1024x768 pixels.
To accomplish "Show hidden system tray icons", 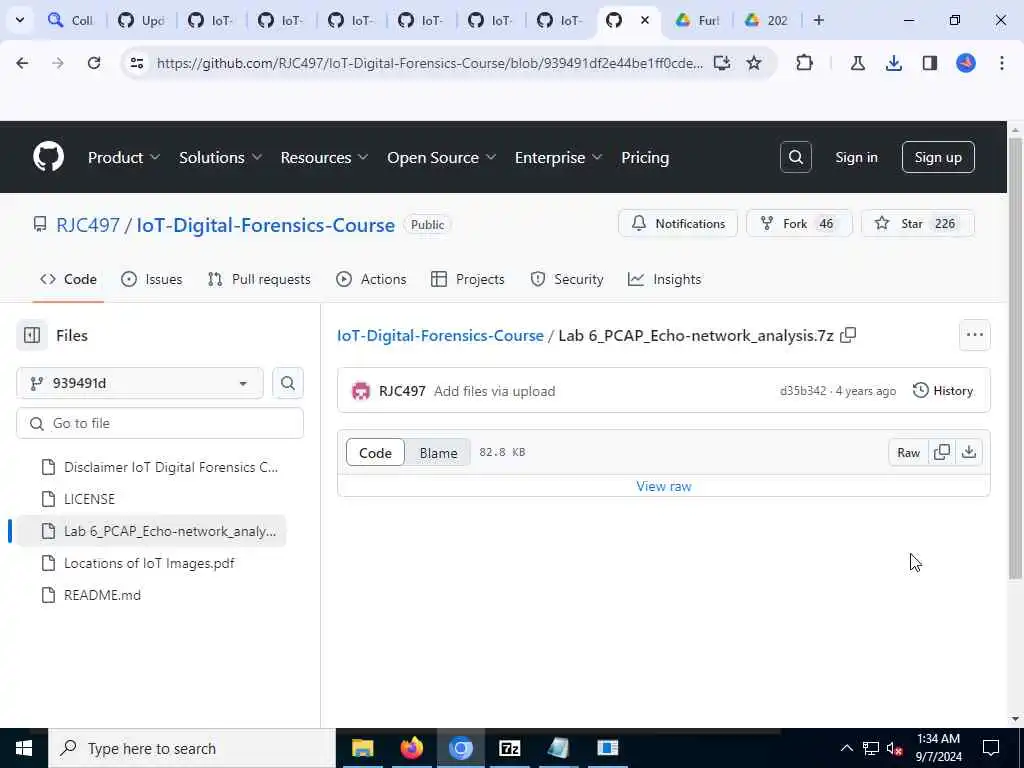I will coord(846,748).
